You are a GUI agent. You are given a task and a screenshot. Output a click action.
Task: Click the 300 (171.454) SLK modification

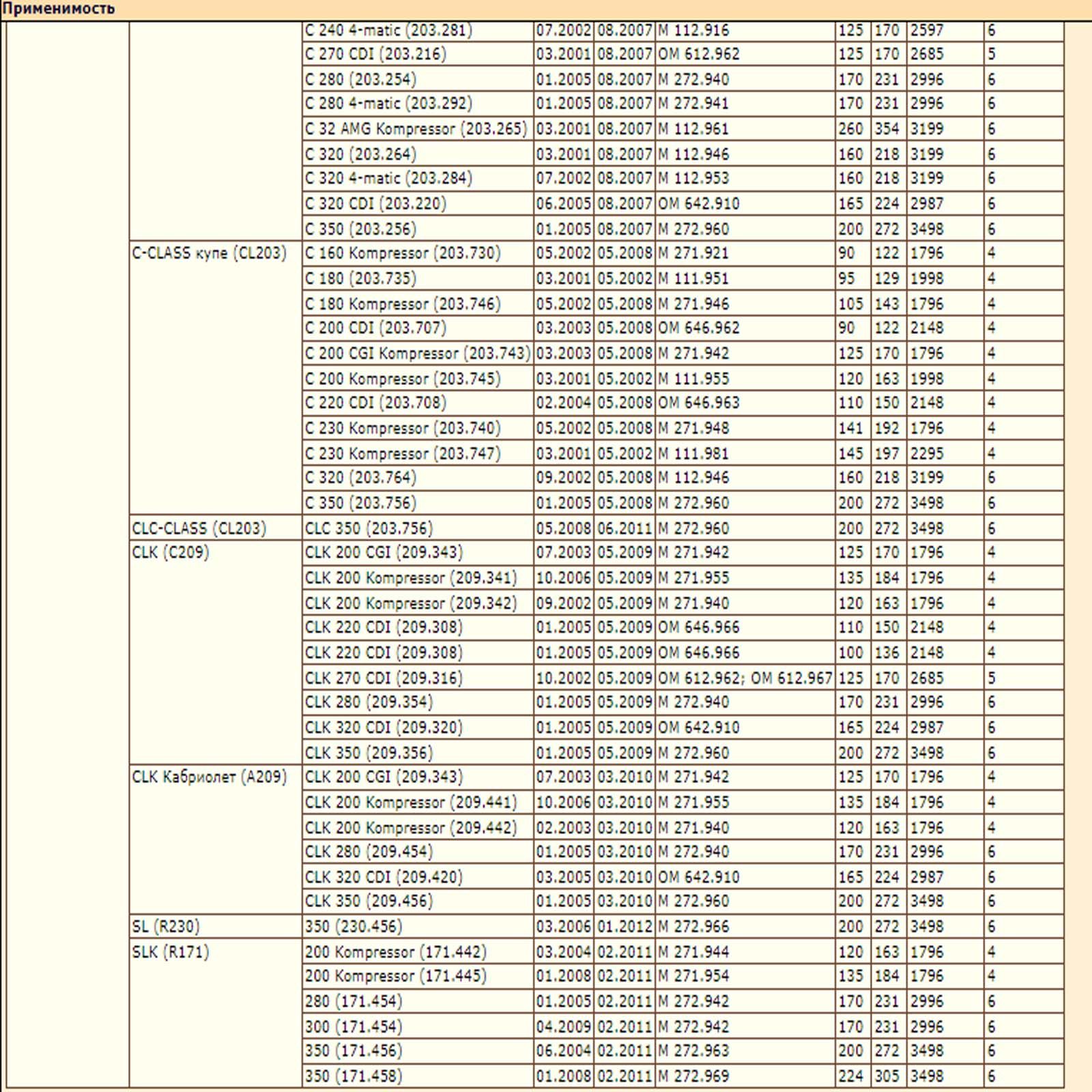pyautogui.click(x=354, y=1026)
